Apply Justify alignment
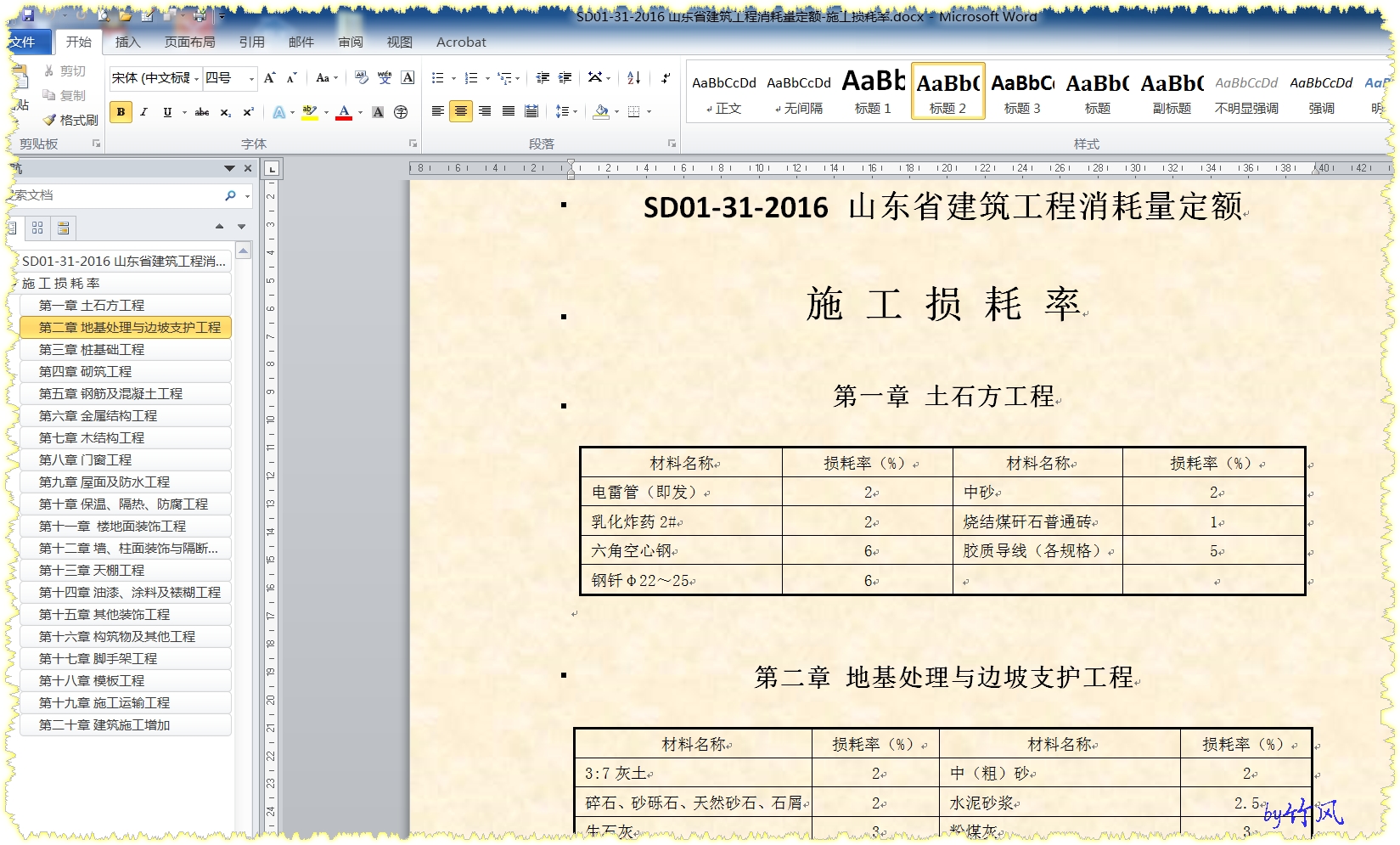Viewport: 1400px width, 845px height. point(508,111)
